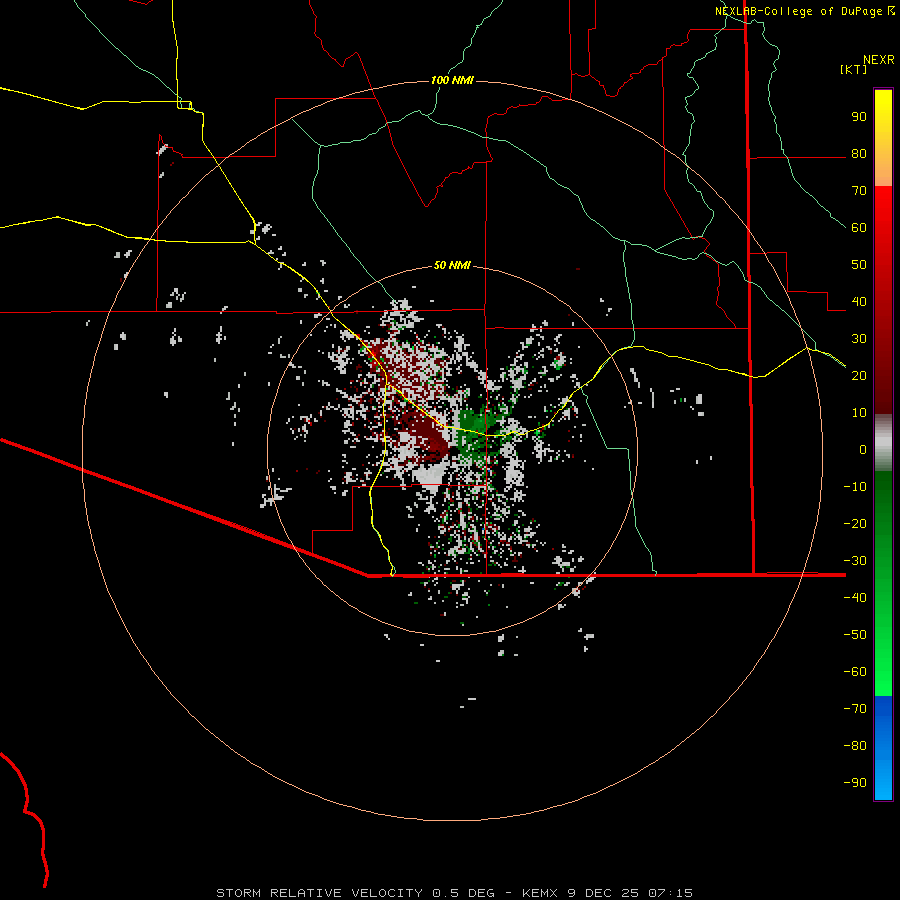Click the -20 value on velocity scale
The height and width of the screenshot is (900, 900).
[855, 523]
